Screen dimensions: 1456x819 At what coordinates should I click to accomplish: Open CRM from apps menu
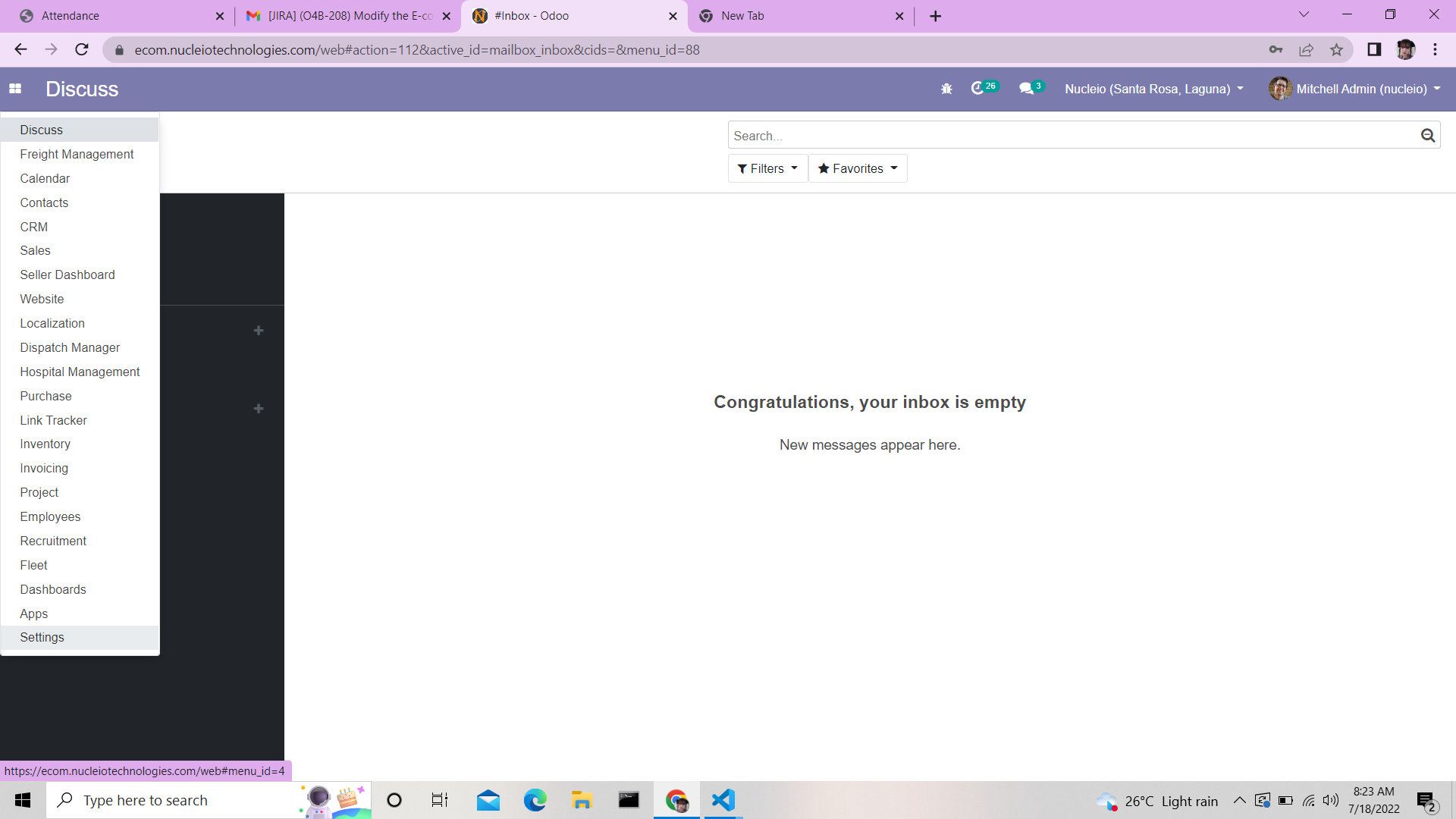(x=80, y=227)
